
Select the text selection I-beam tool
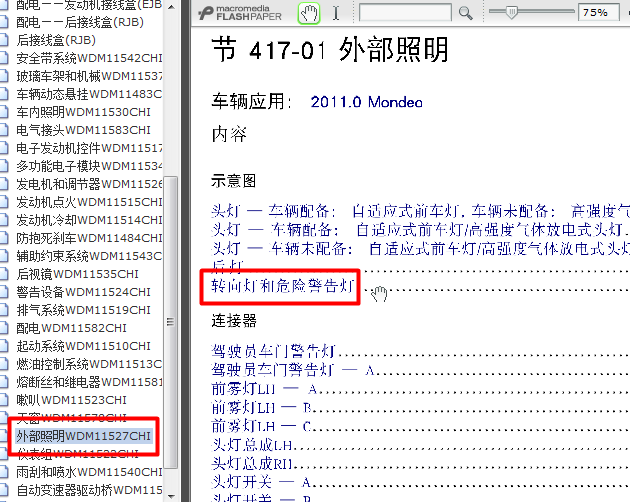click(336, 13)
